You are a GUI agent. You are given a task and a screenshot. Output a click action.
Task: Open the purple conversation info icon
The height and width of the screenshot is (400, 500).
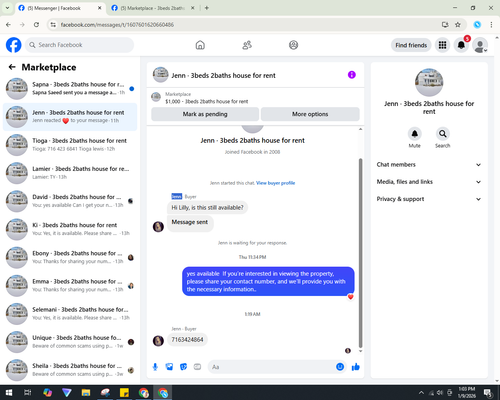pyautogui.click(x=352, y=75)
